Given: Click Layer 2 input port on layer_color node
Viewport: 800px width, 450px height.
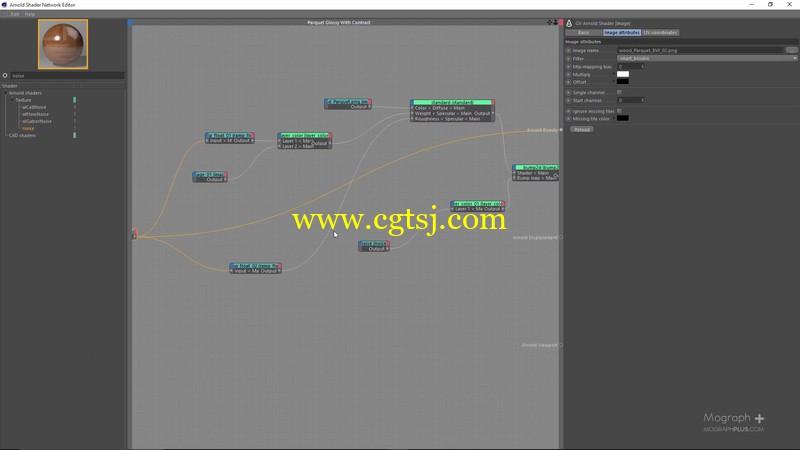Looking at the screenshot, I should pos(280,146).
